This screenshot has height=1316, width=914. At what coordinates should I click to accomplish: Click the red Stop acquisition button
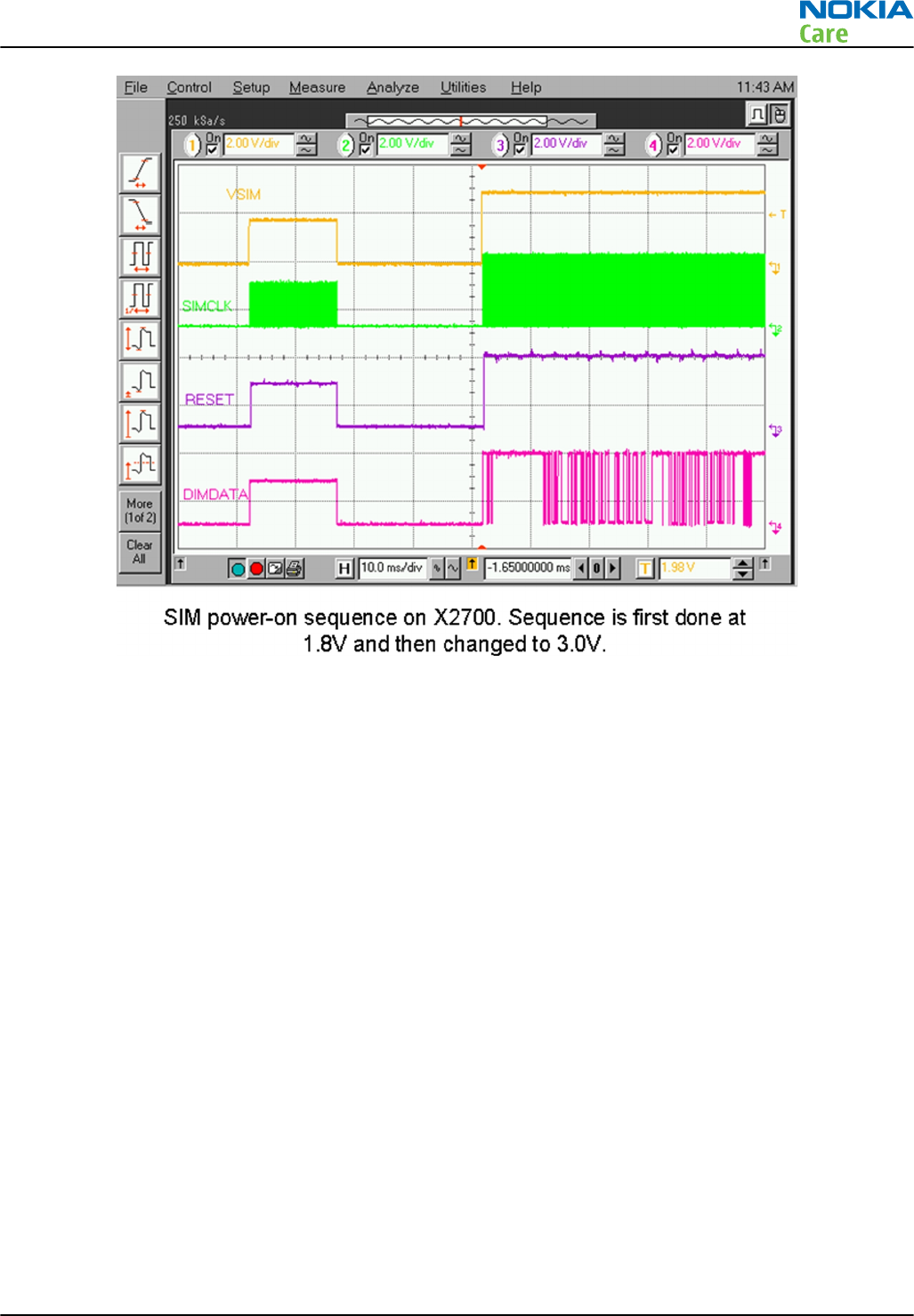(x=256, y=569)
